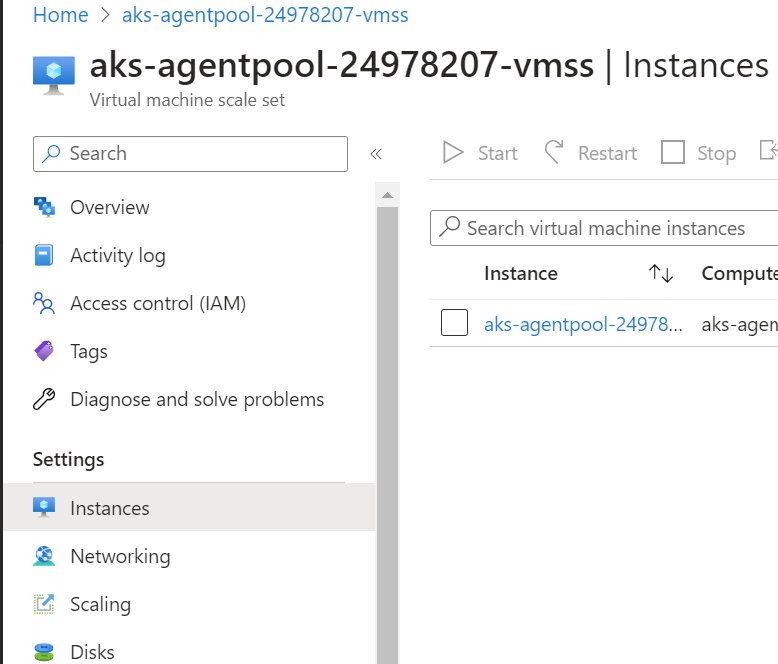The height and width of the screenshot is (664, 778).
Task: Click the Virtual machine scale set subtitle
Action: pyautogui.click(x=187, y=100)
